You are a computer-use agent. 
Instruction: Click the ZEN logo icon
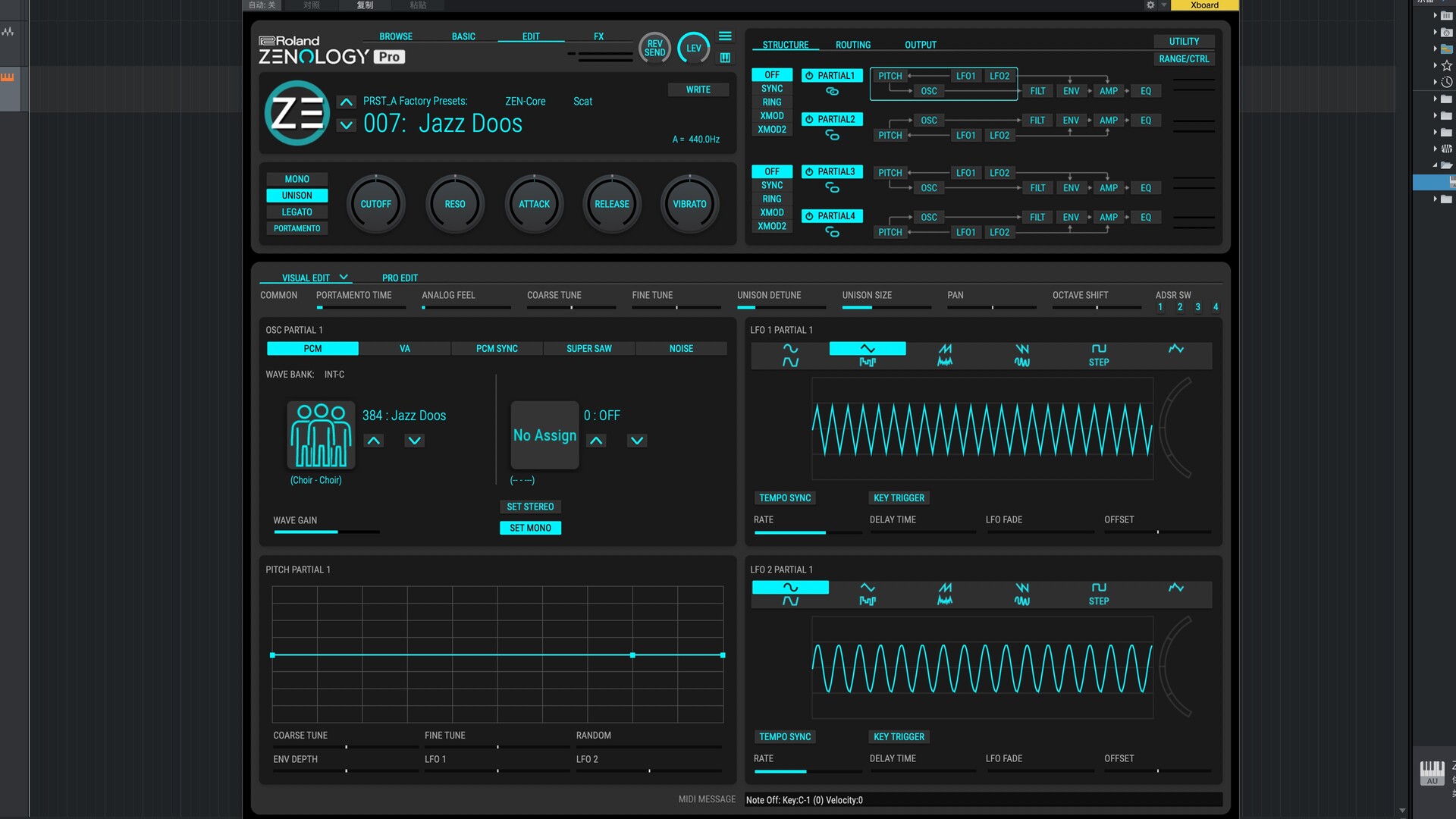(x=297, y=113)
